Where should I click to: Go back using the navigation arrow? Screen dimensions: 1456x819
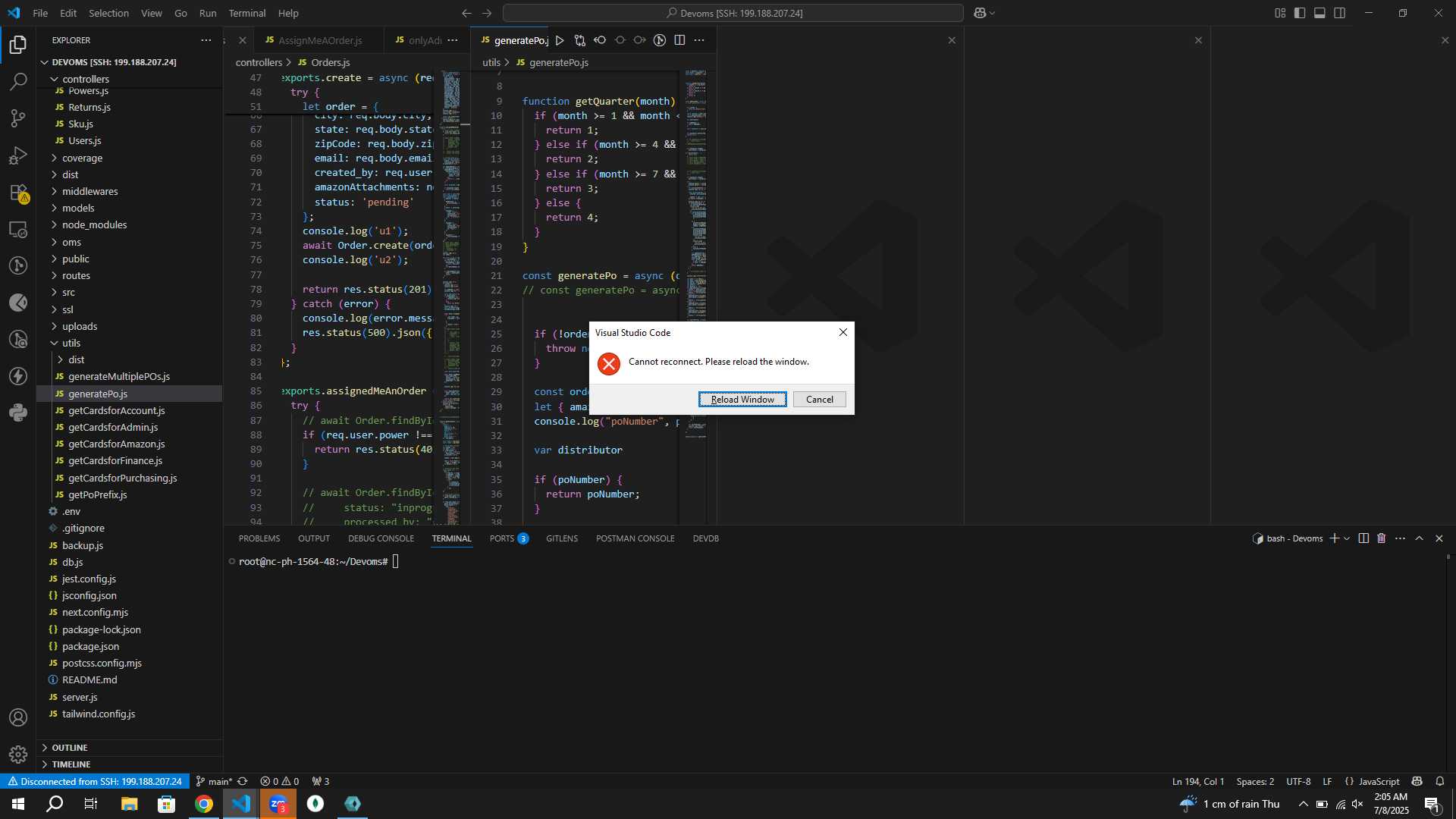click(x=466, y=13)
